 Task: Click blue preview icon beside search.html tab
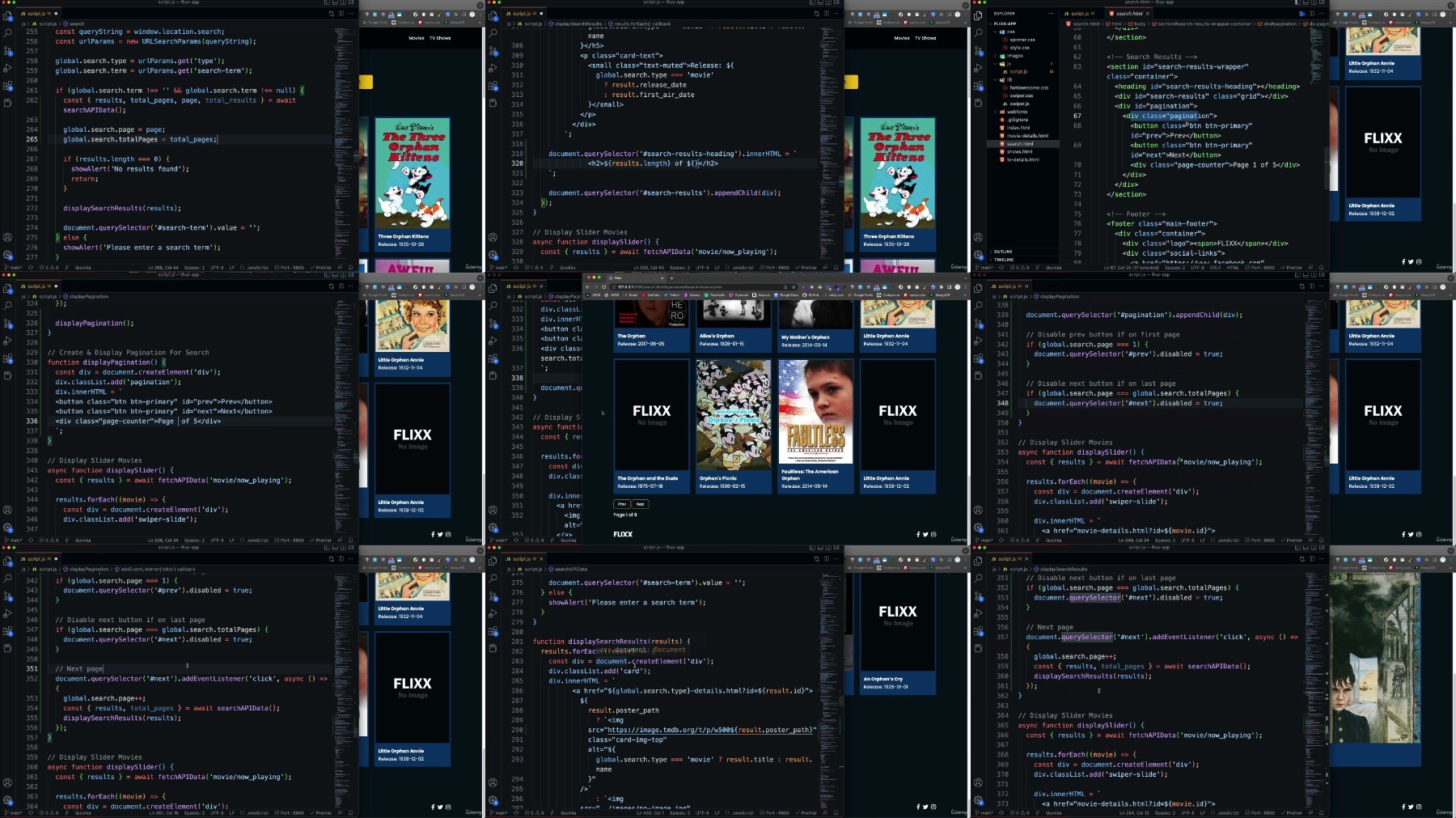(1302, 14)
